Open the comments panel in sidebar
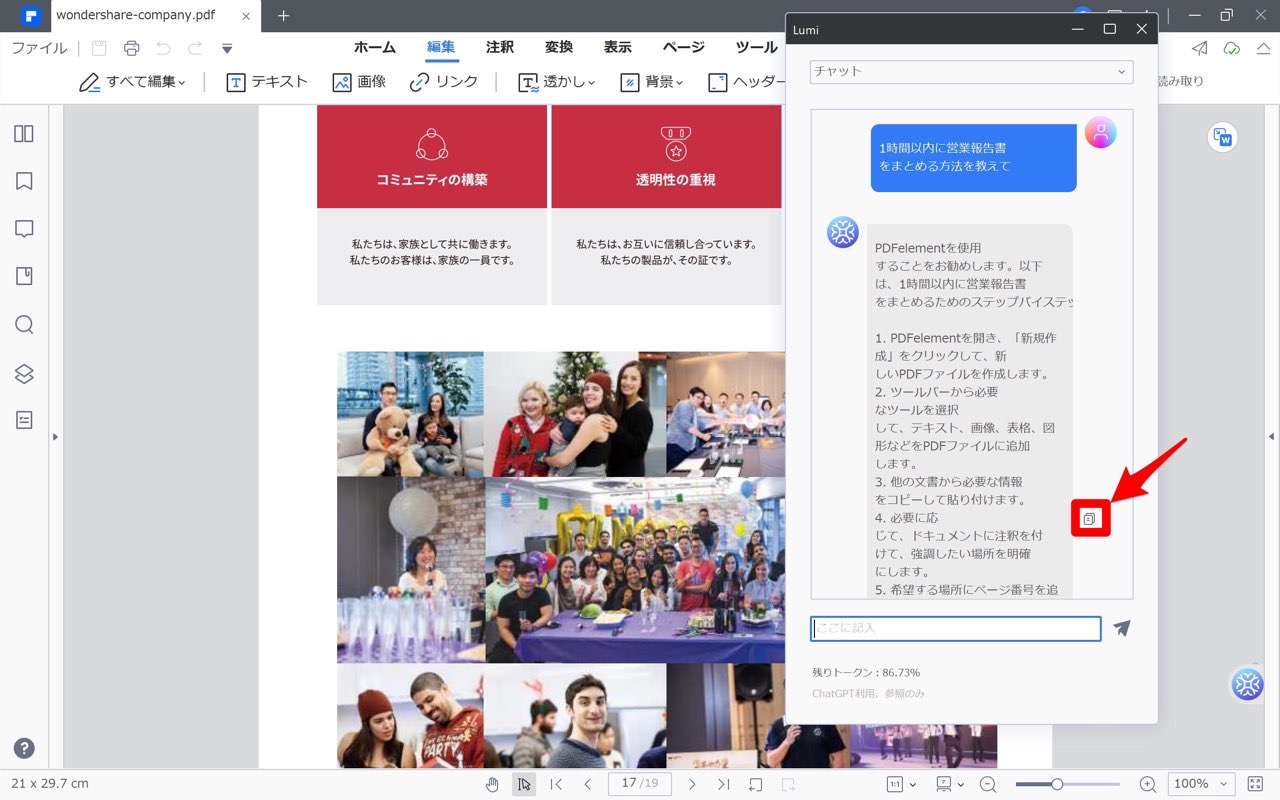 click(24, 229)
